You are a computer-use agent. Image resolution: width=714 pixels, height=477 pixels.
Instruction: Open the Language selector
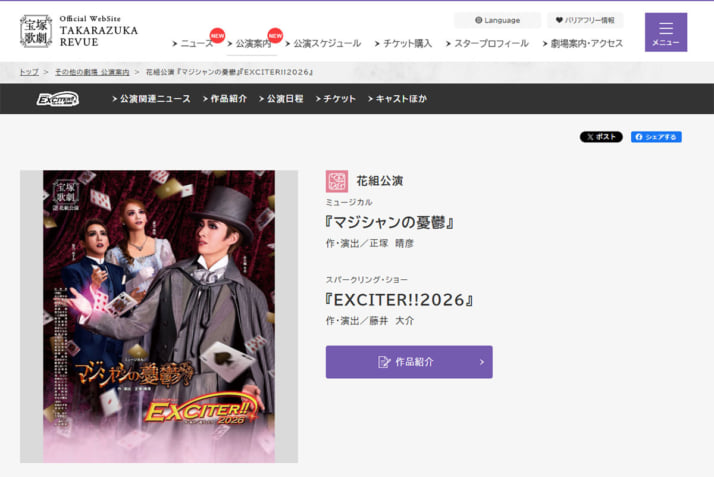[x=497, y=20]
